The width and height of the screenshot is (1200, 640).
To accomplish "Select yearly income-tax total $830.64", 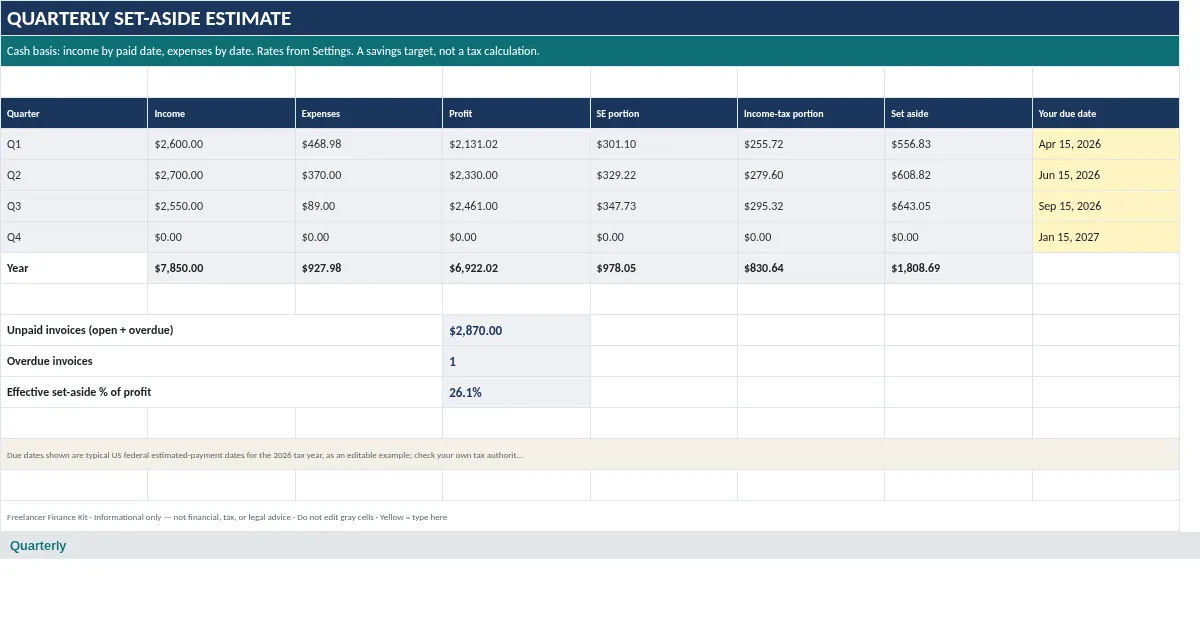I will [811, 268].
